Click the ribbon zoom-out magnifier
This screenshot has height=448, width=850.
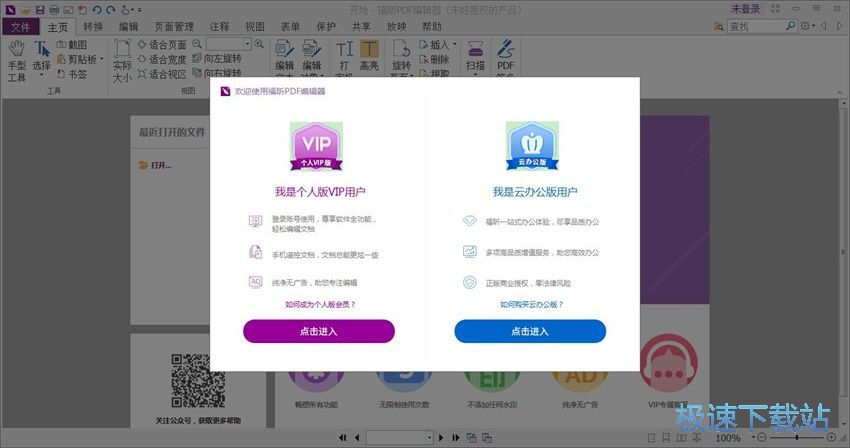click(x=197, y=44)
